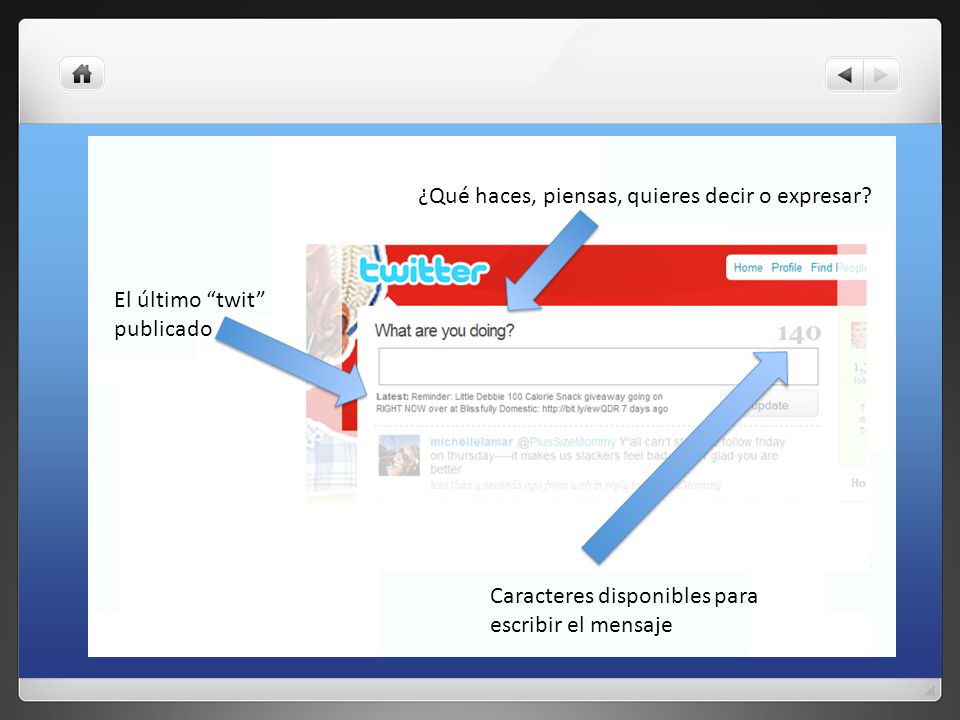This screenshot has width=960, height=720.
Task: Click michellelamar's avatar thumbnail
Action: point(399,455)
